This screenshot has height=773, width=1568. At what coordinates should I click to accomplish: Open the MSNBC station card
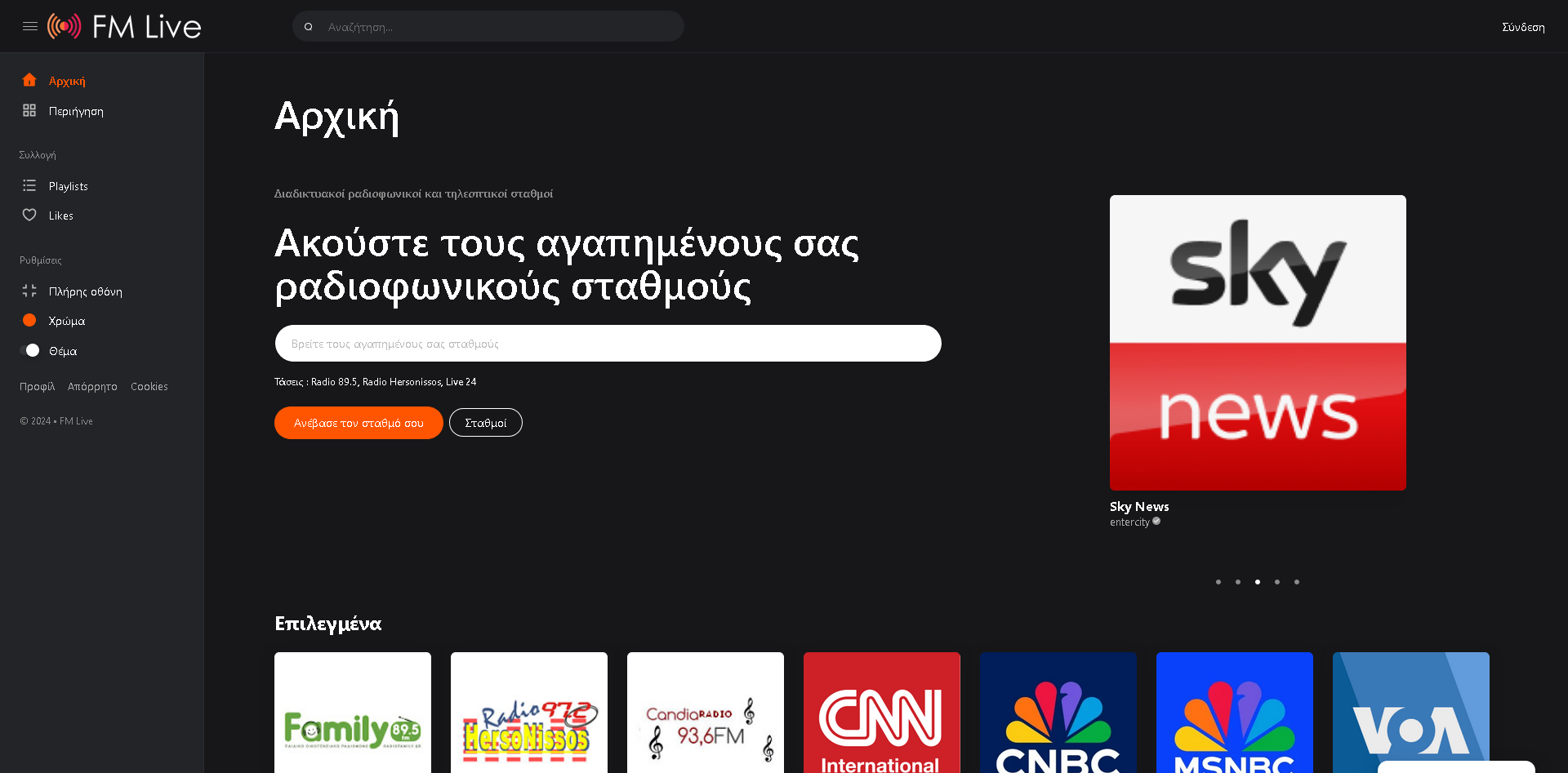1235,713
